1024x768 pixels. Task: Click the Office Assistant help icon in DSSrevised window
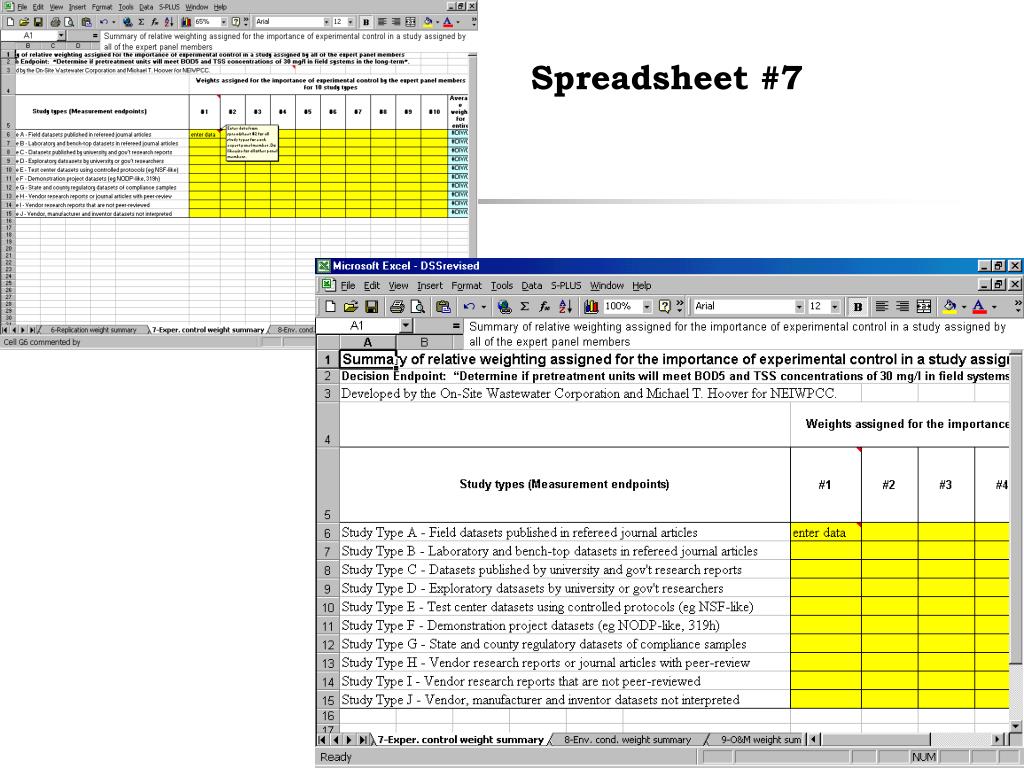coord(665,306)
